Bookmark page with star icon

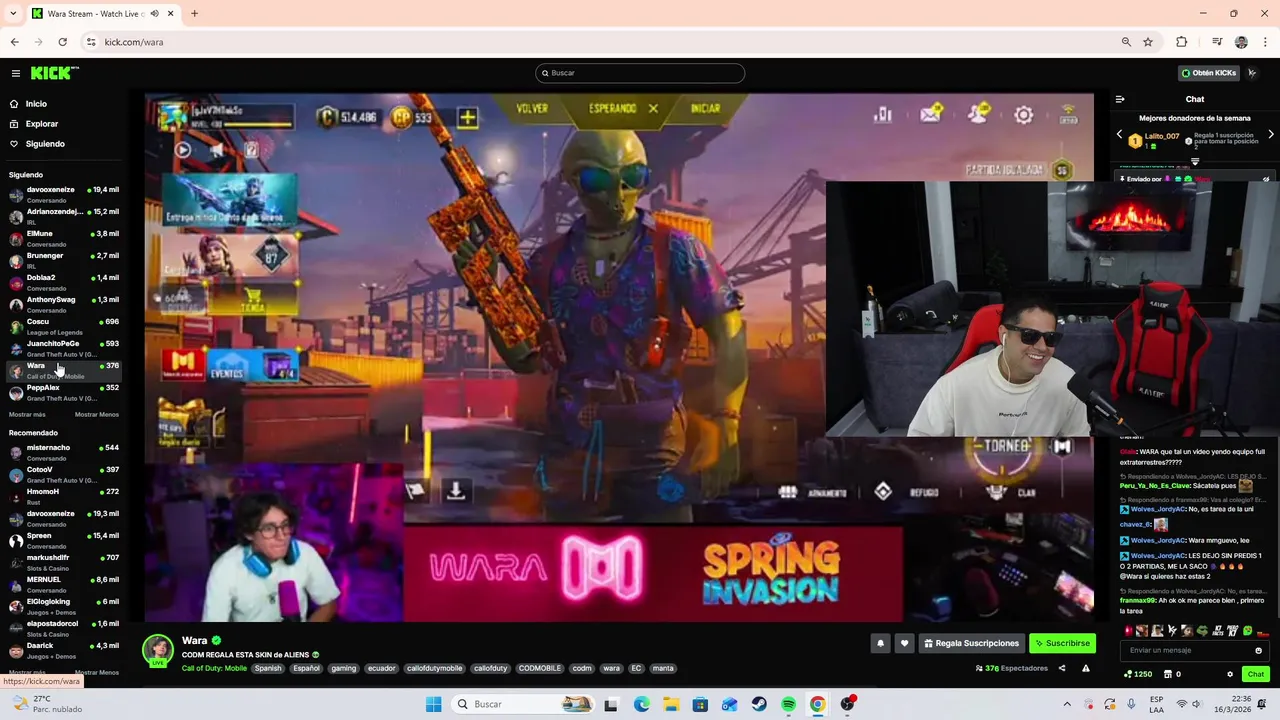[1148, 42]
